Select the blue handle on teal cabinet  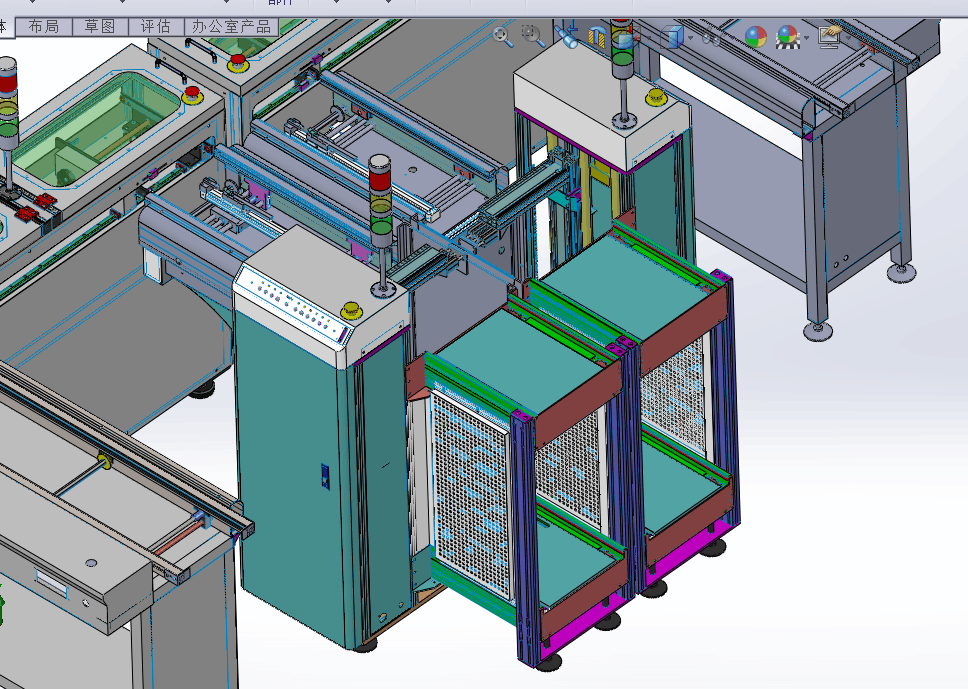pos(325,477)
